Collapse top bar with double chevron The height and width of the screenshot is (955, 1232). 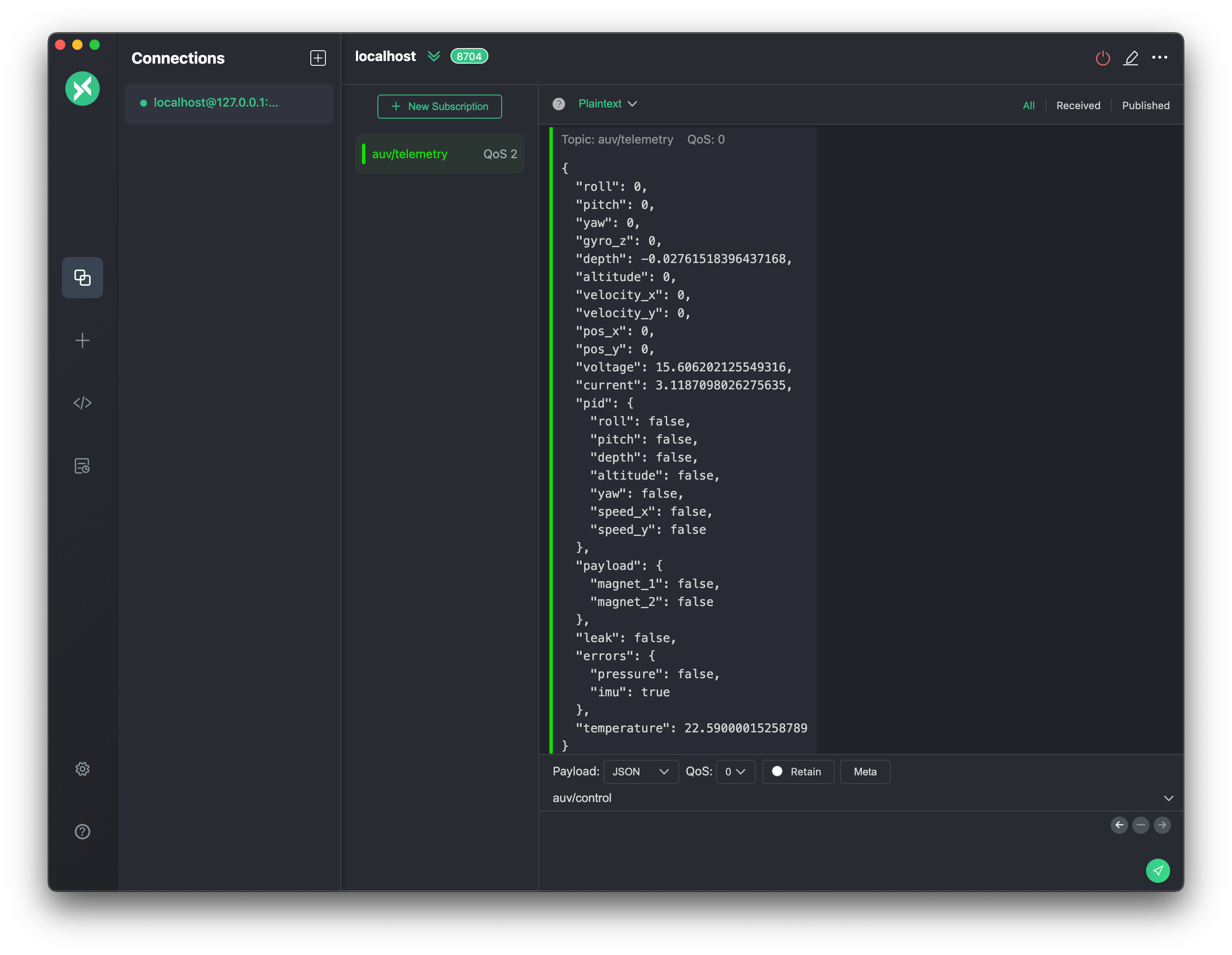pos(433,56)
